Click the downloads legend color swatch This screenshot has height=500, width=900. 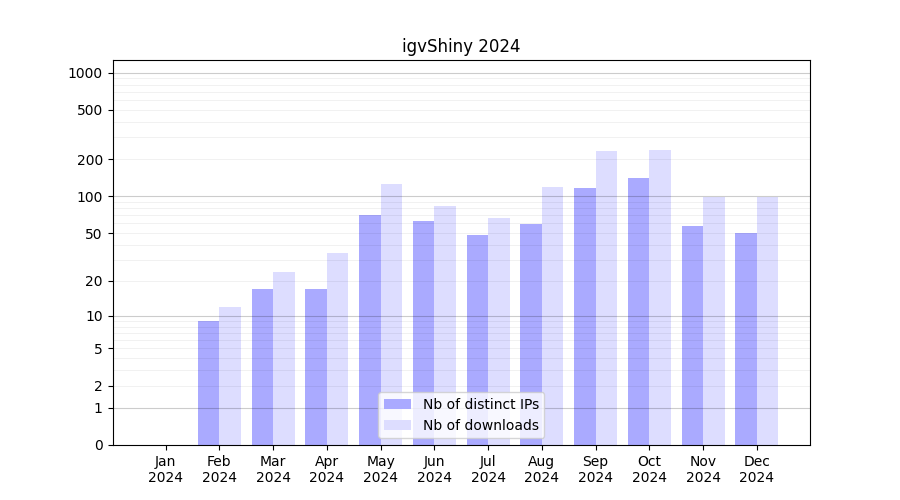(397, 425)
